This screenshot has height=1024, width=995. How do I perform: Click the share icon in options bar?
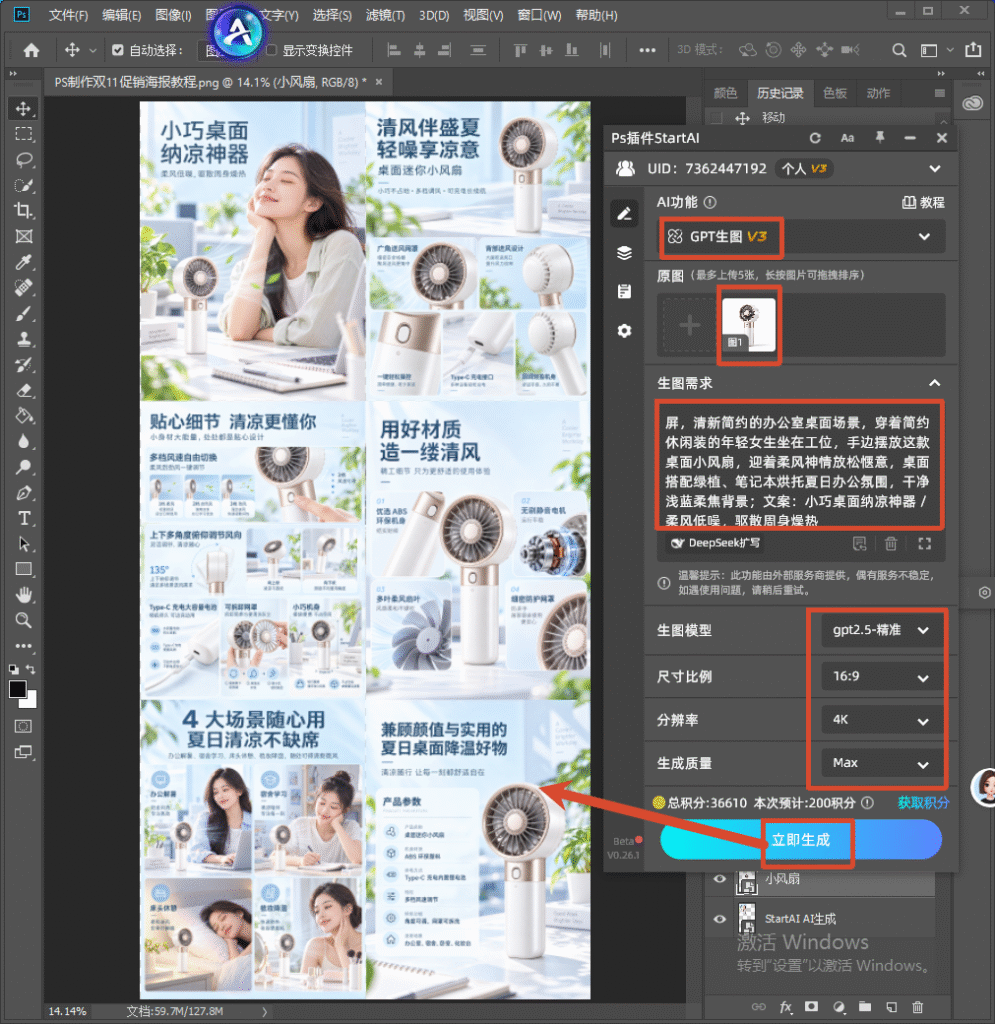973,50
